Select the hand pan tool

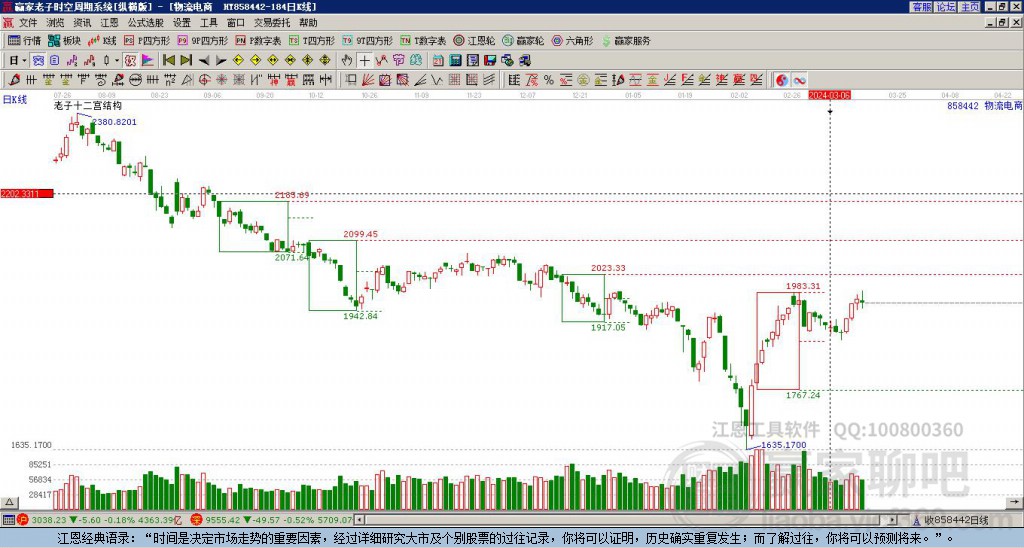347,61
